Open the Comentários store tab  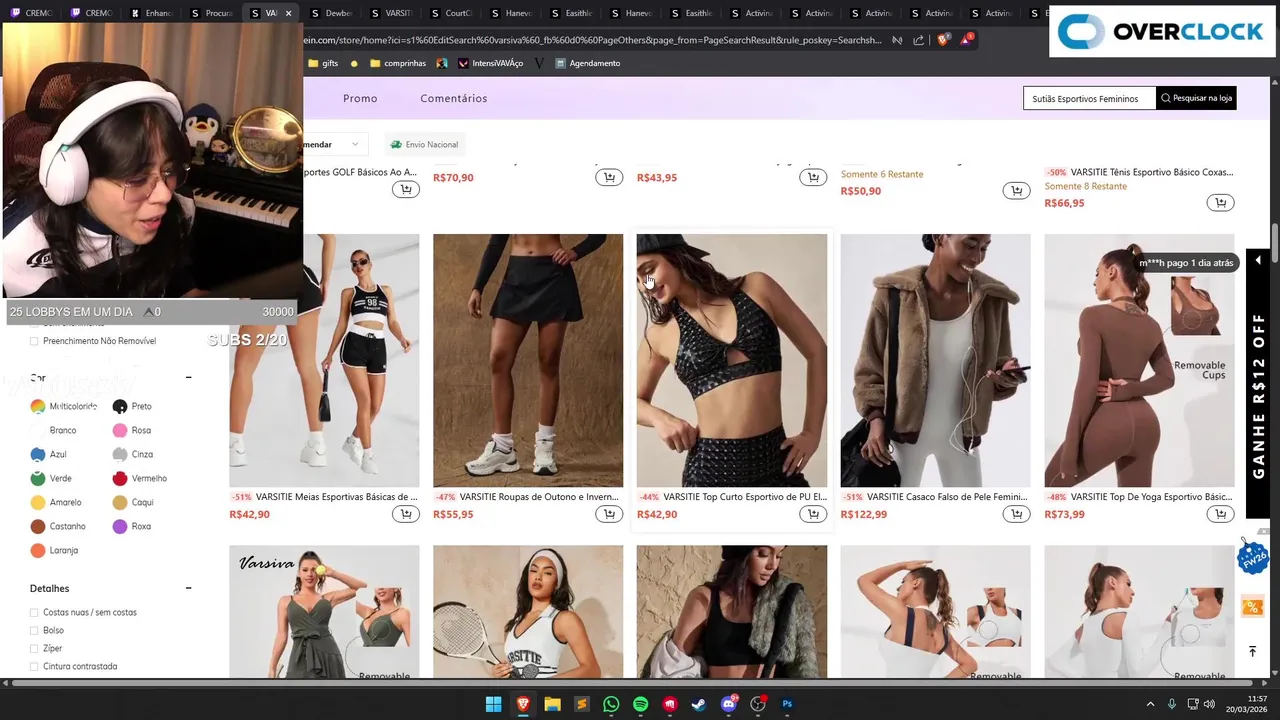click(x=453, y=98)
